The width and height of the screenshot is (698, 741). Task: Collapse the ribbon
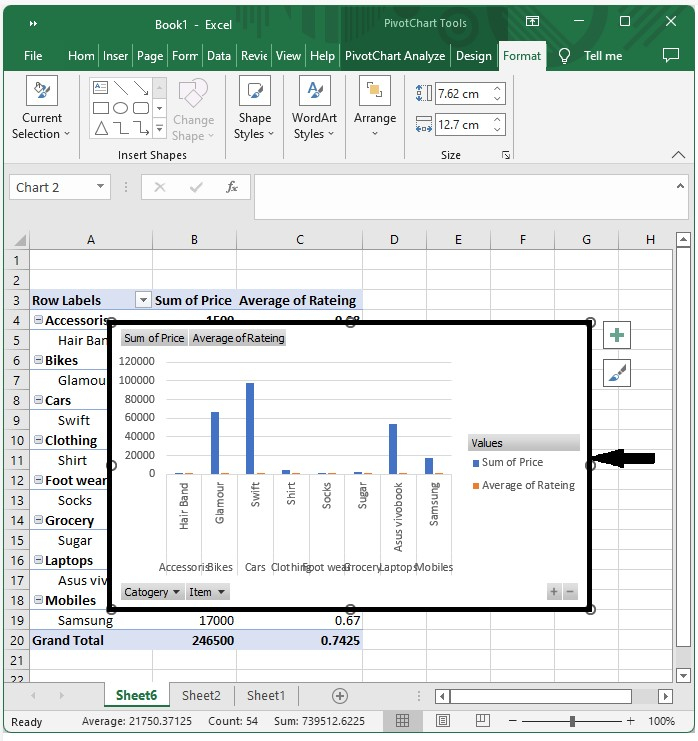pos(678,155)
